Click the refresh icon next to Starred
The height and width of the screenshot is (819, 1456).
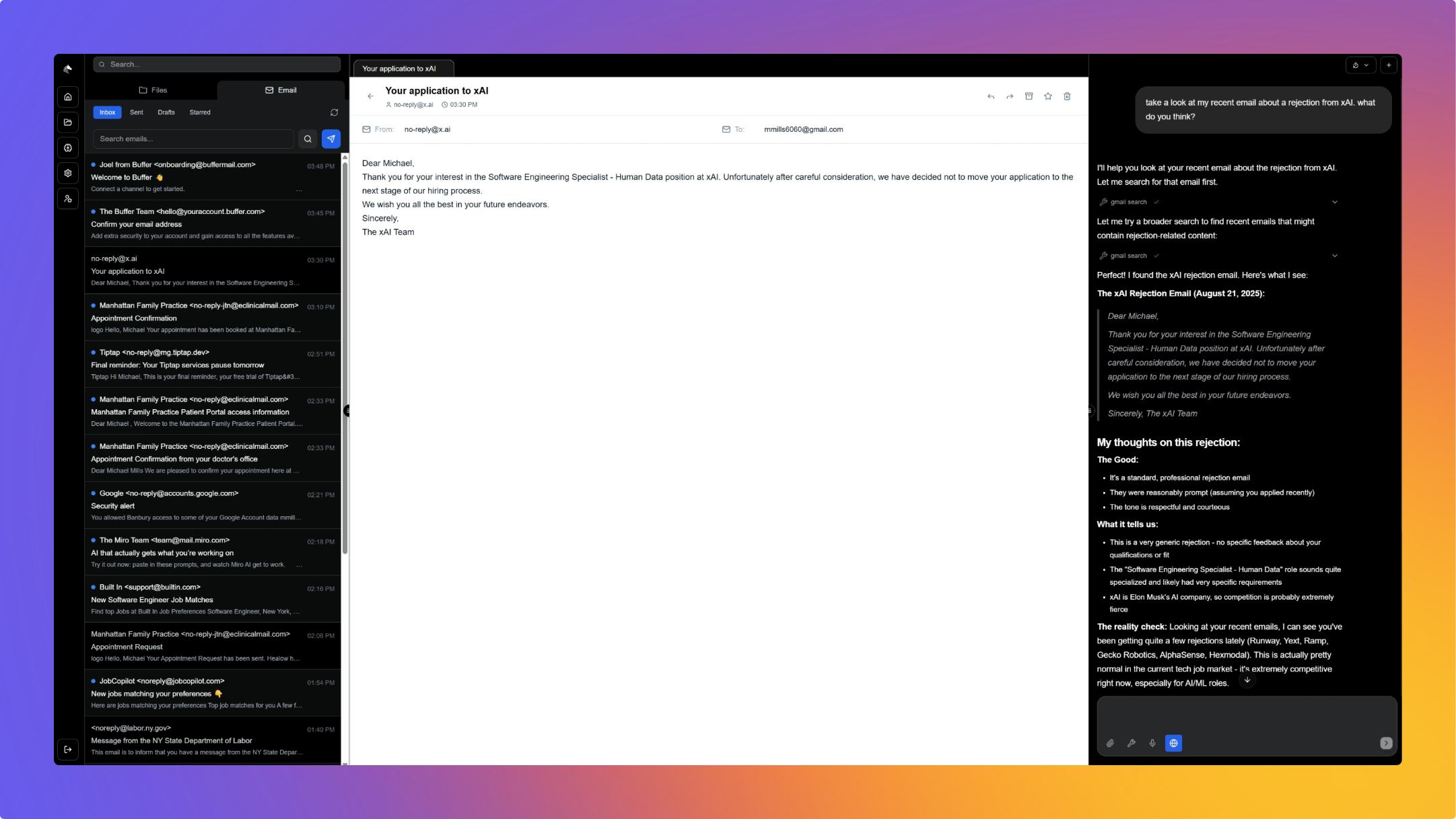click(x=335, y=112)
